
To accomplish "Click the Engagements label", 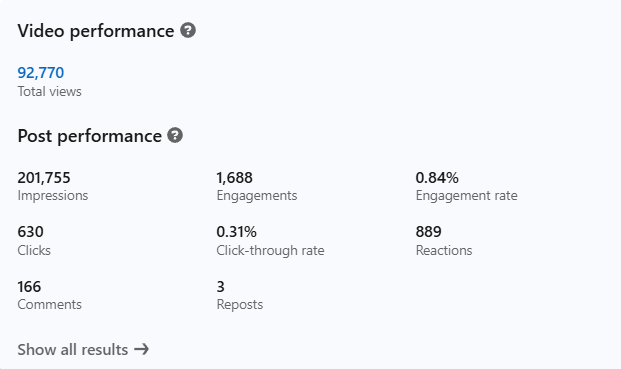I will coord(257,196).
